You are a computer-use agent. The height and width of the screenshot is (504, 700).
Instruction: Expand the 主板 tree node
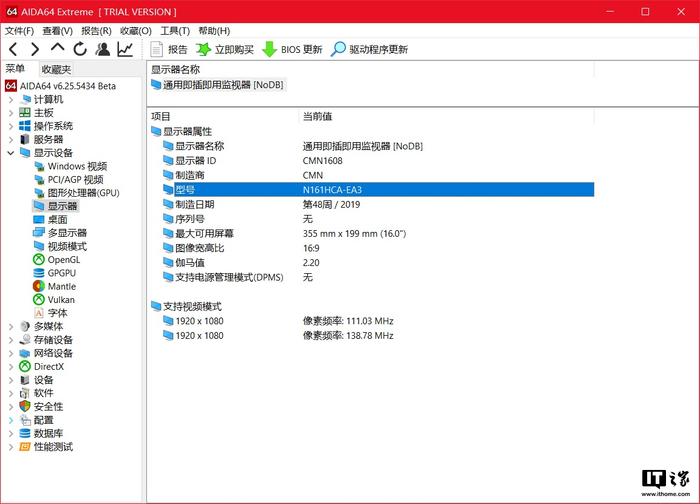pos(11,113)
